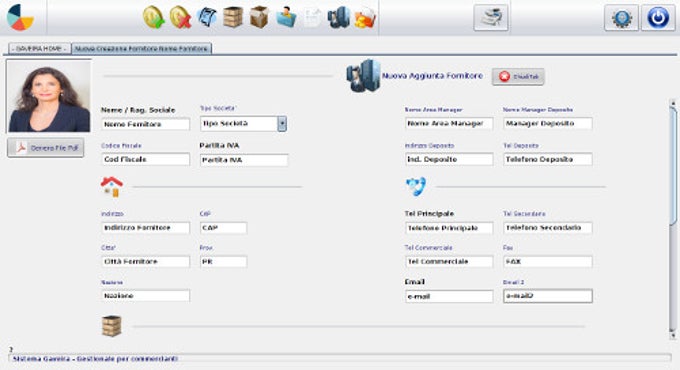Click the Sistema Gamira status bar text
The width and height of the screenshot is (680, 370).
(95, 359)
